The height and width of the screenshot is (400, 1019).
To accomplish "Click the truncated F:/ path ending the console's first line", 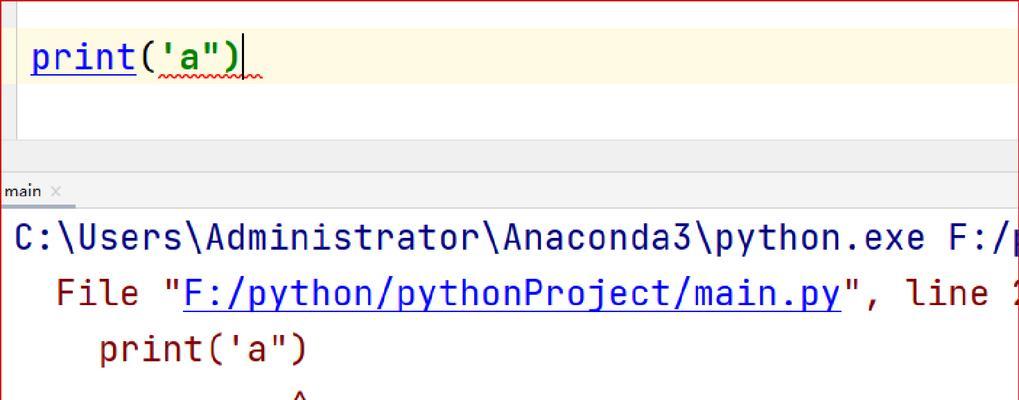I will point(983,238).
